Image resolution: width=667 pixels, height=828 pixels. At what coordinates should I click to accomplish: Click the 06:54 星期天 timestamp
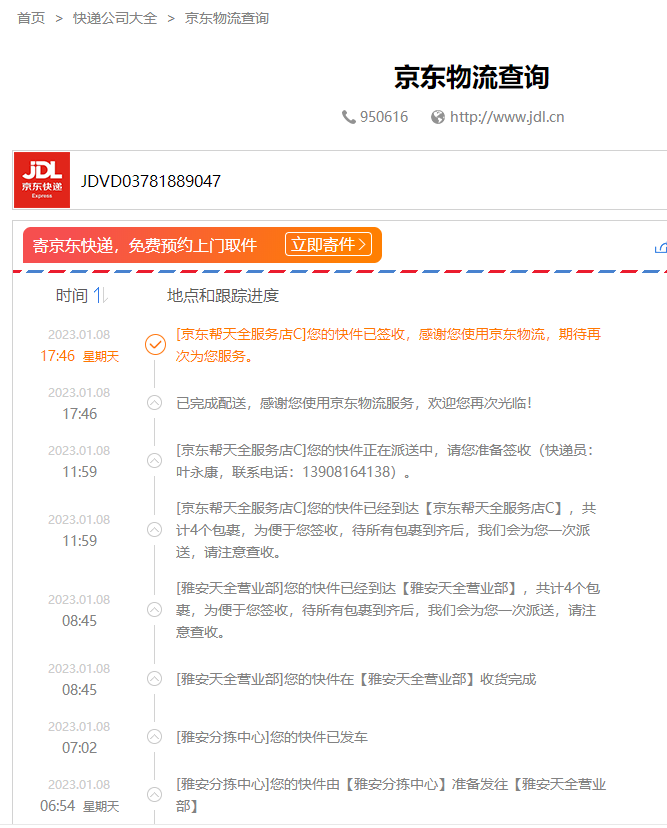[80, 806]
